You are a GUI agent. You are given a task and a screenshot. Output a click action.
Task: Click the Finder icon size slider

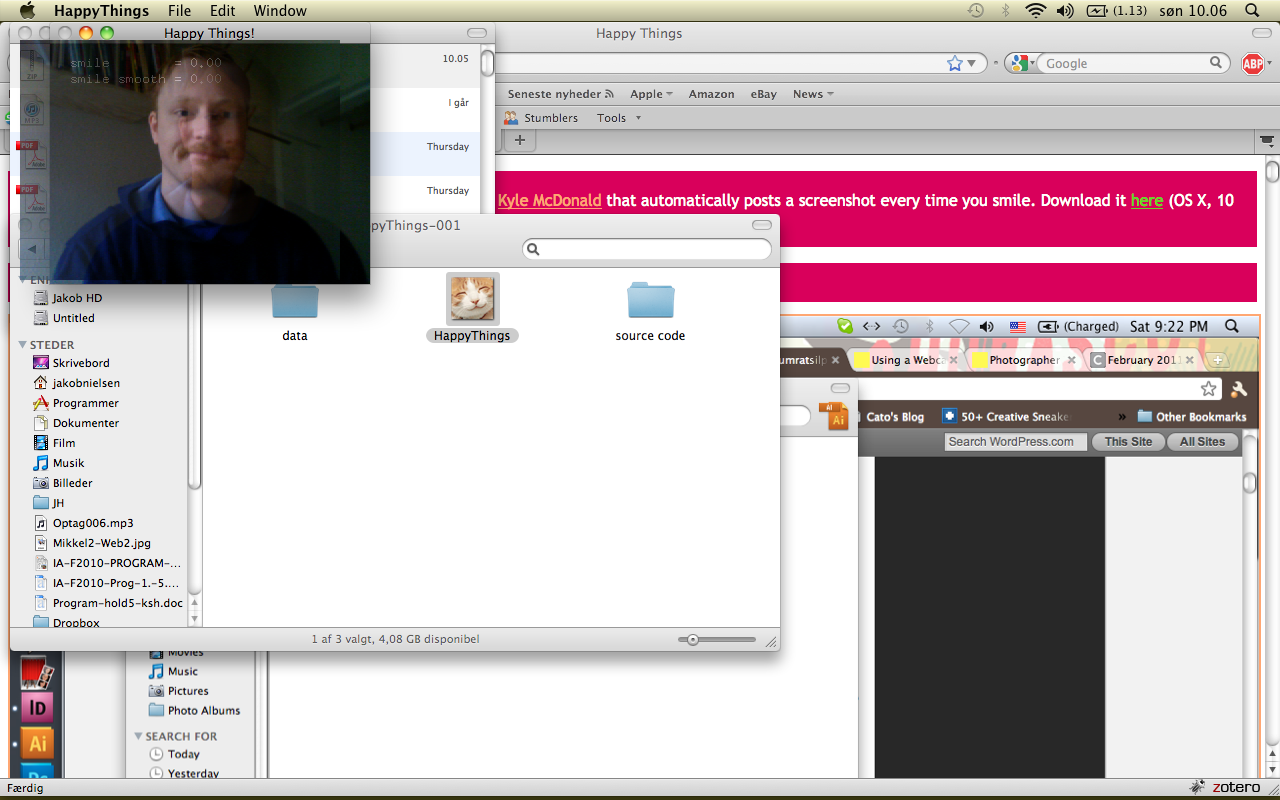(692, 640)
